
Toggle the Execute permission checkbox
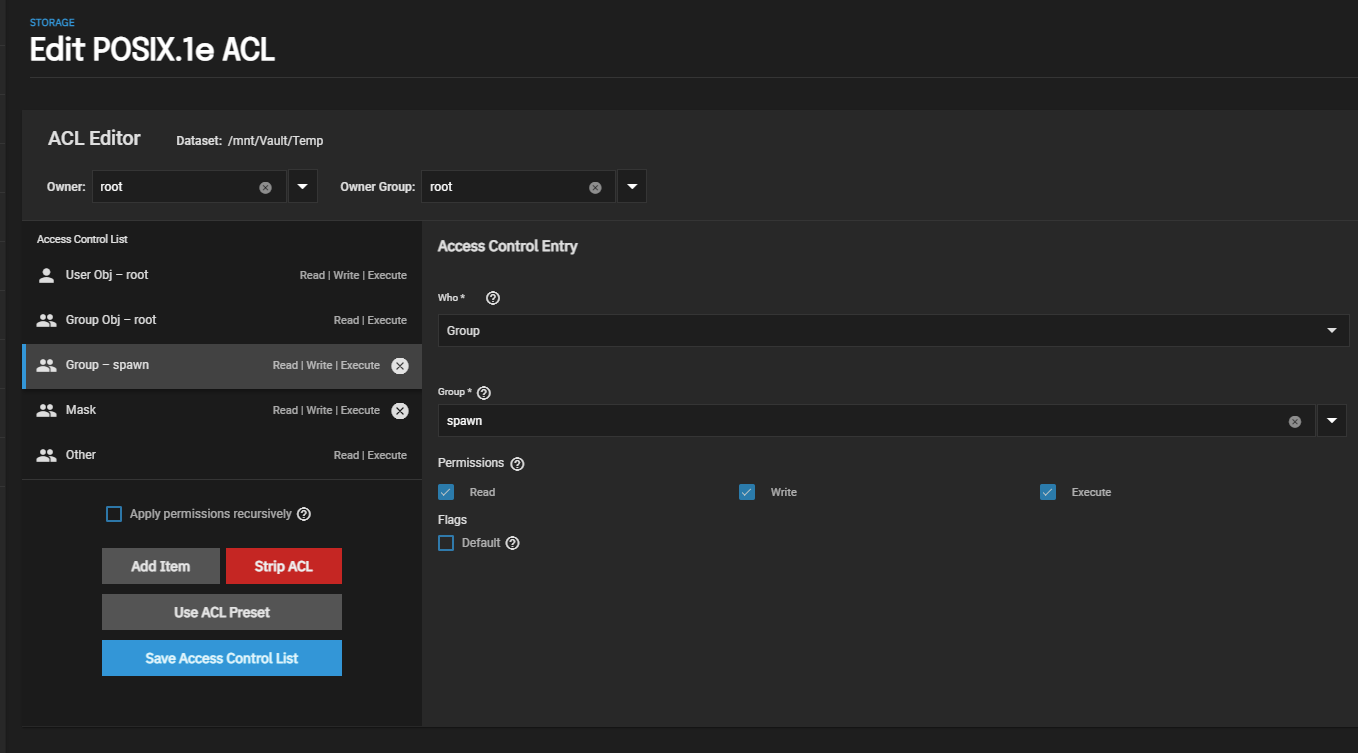1048,492
